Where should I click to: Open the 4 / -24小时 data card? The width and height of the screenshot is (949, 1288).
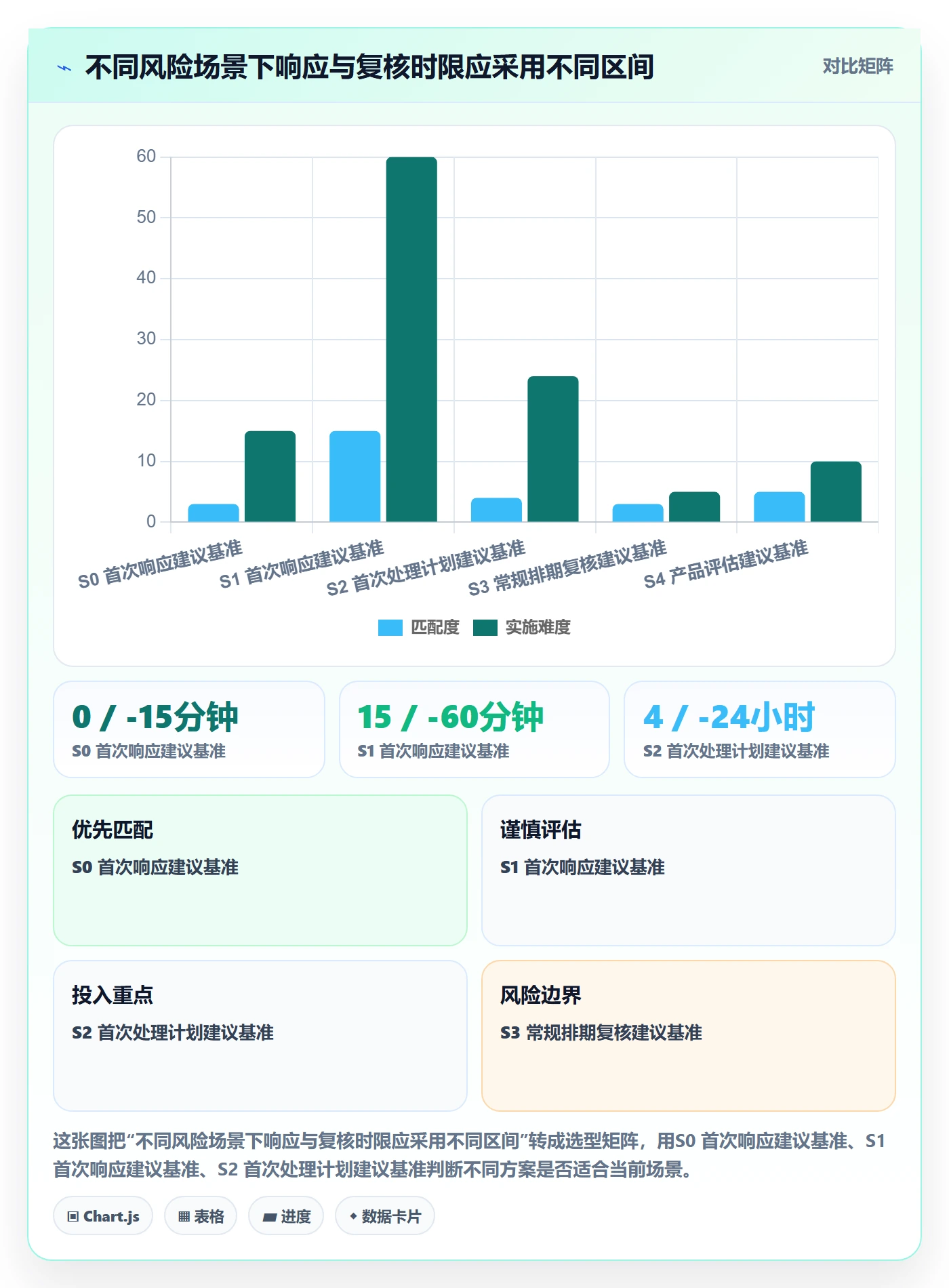[760, 729]
